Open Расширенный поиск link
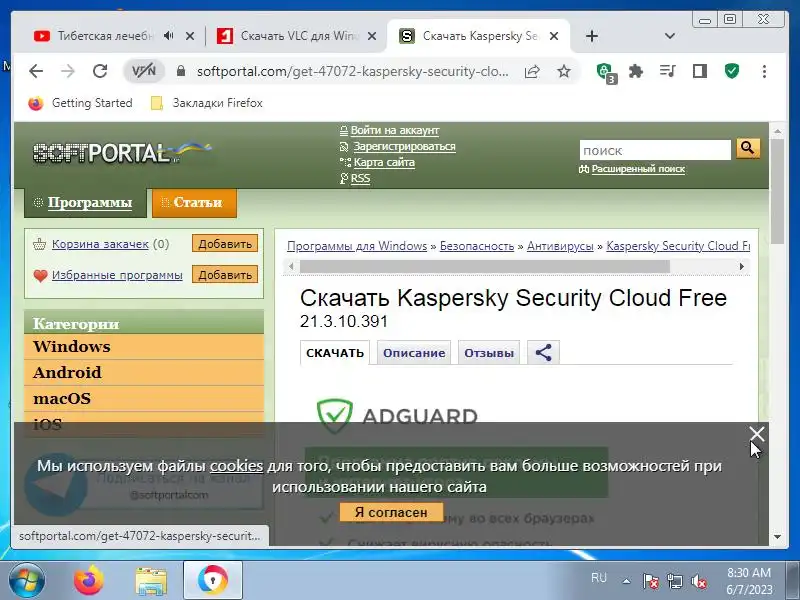The width and height of the screenshot is (800, 600). [638, 169]
